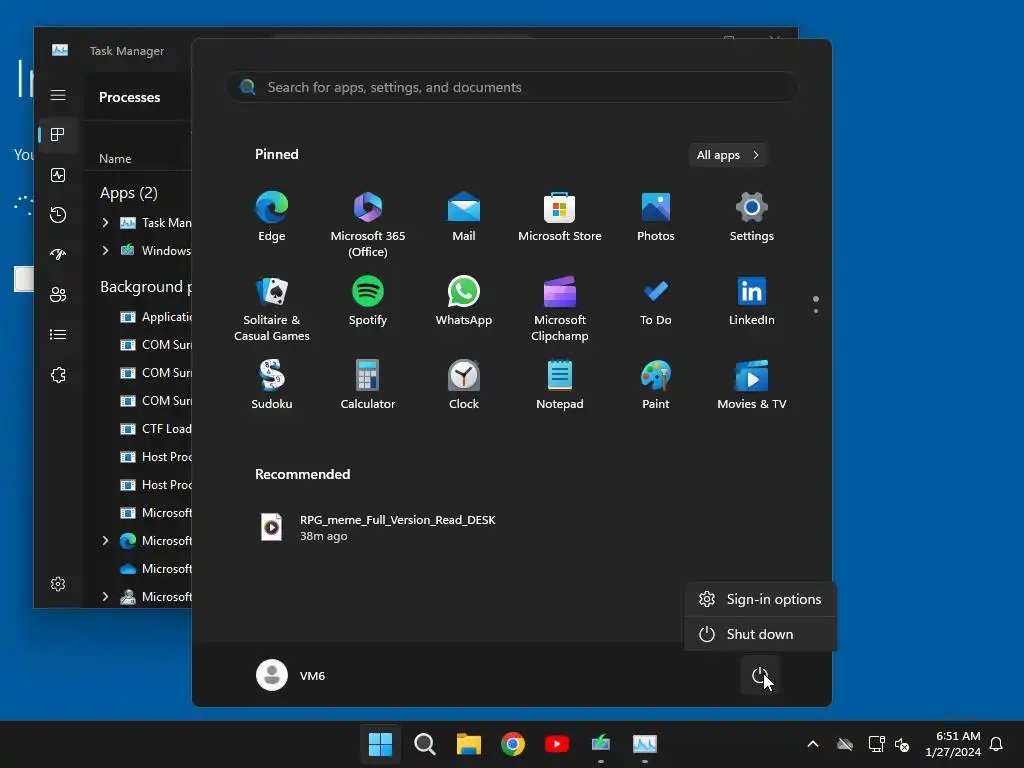
Task: Expand the Windows app process row
Action: tap(105, 251)
